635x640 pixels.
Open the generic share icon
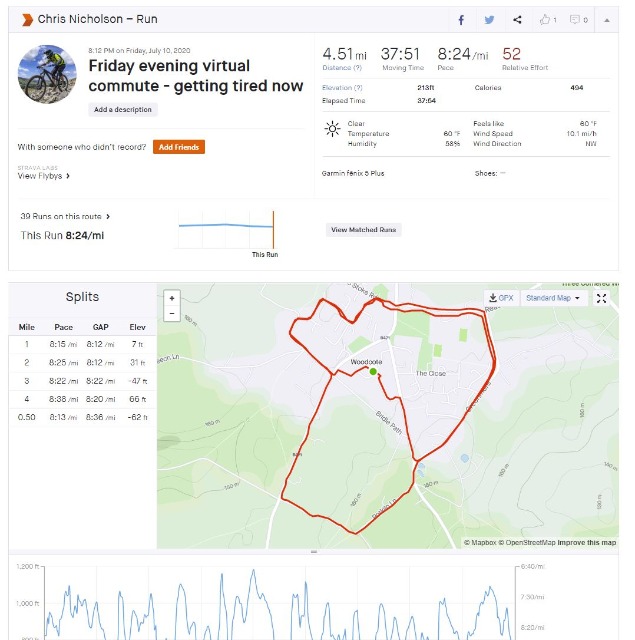pyautogui.click(x=517, y=20)
